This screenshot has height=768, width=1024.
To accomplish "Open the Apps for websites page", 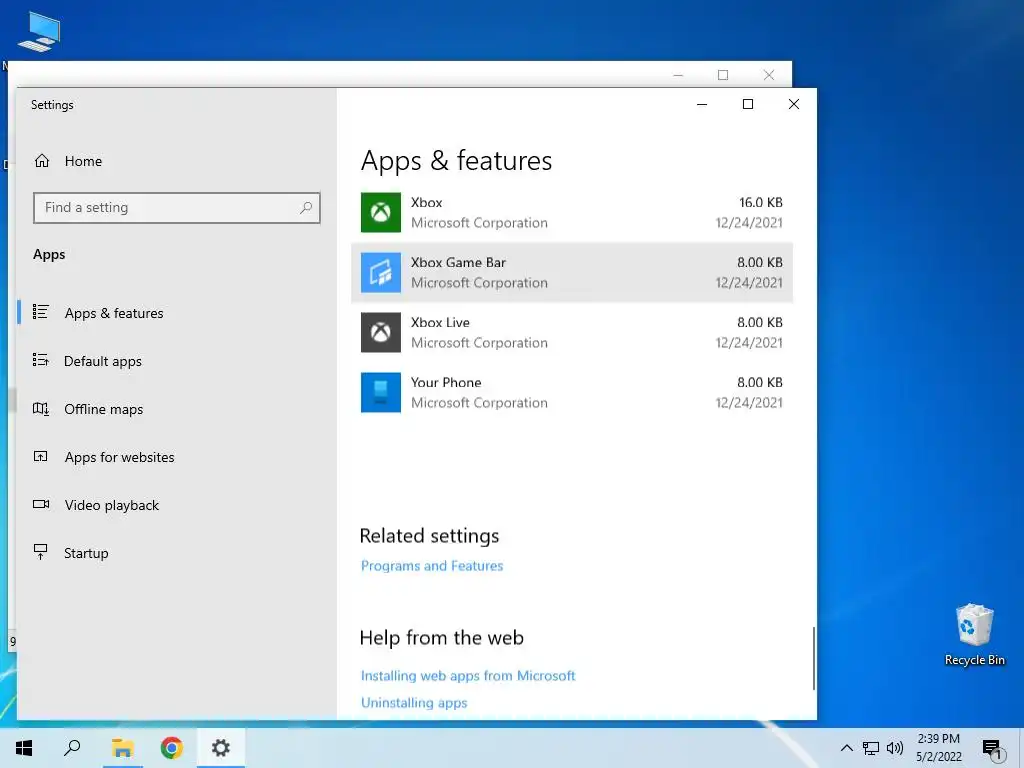I will 120,457.
